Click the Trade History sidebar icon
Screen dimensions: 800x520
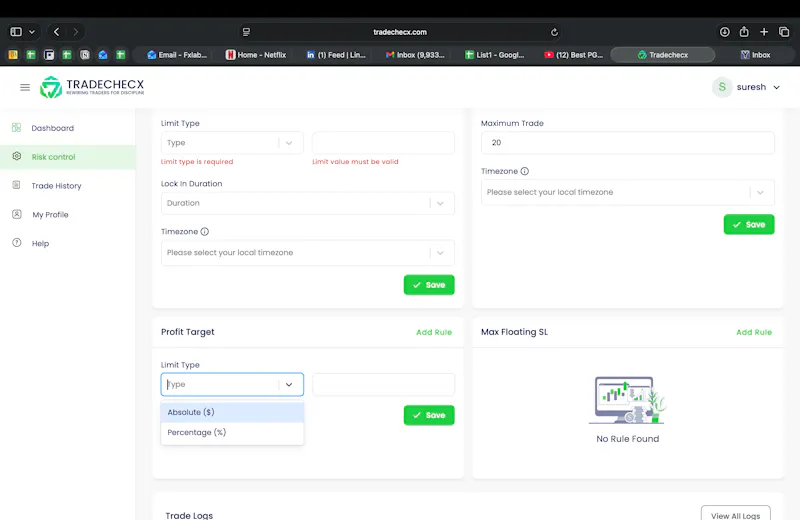[x=17, y=185]
